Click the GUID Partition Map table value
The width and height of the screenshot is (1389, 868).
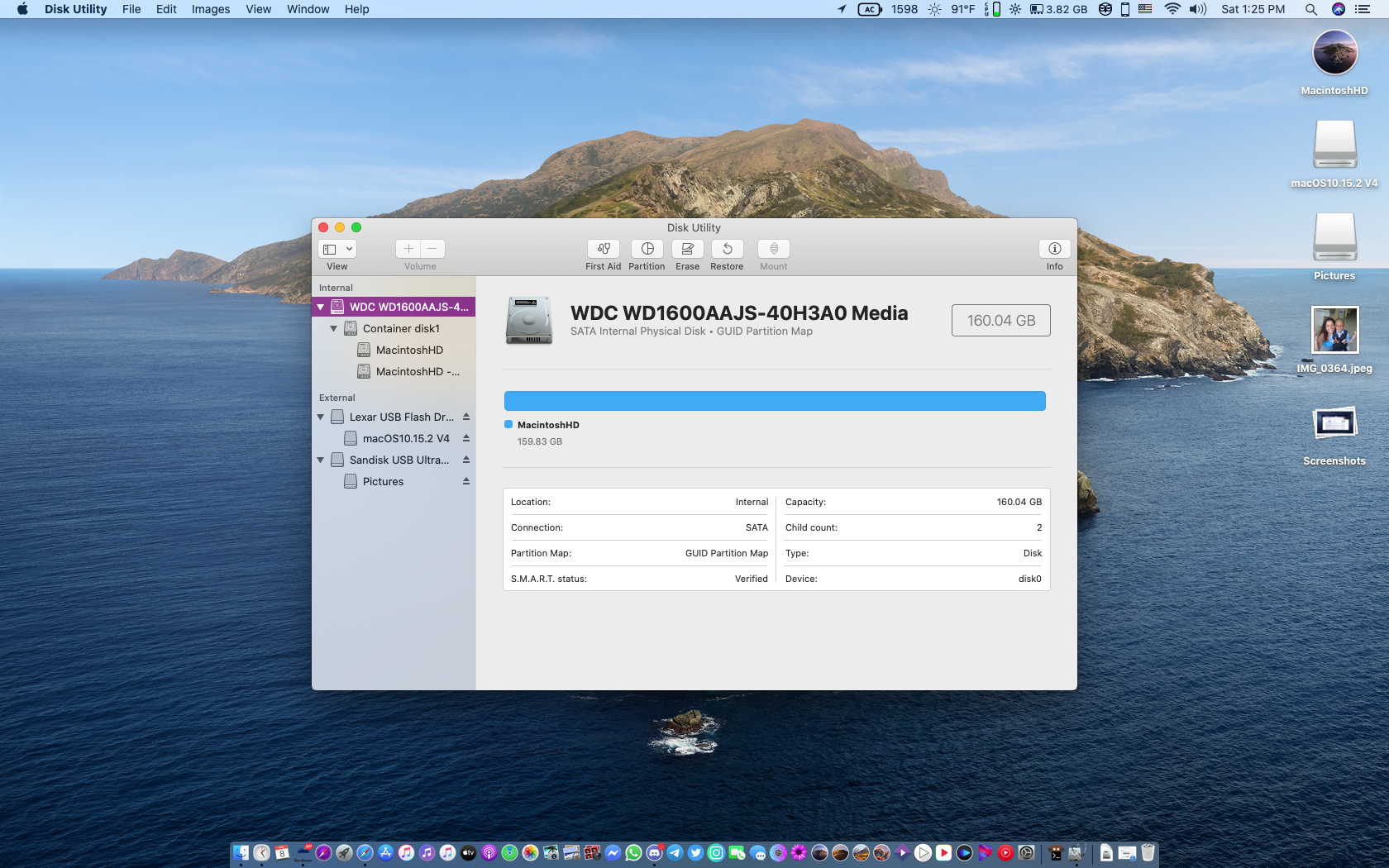[x=726, y=553]
